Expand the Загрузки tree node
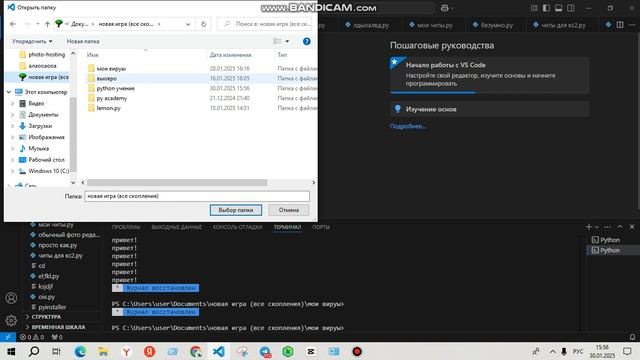Screen dimensions: 640x360 [x=12, y=126]
